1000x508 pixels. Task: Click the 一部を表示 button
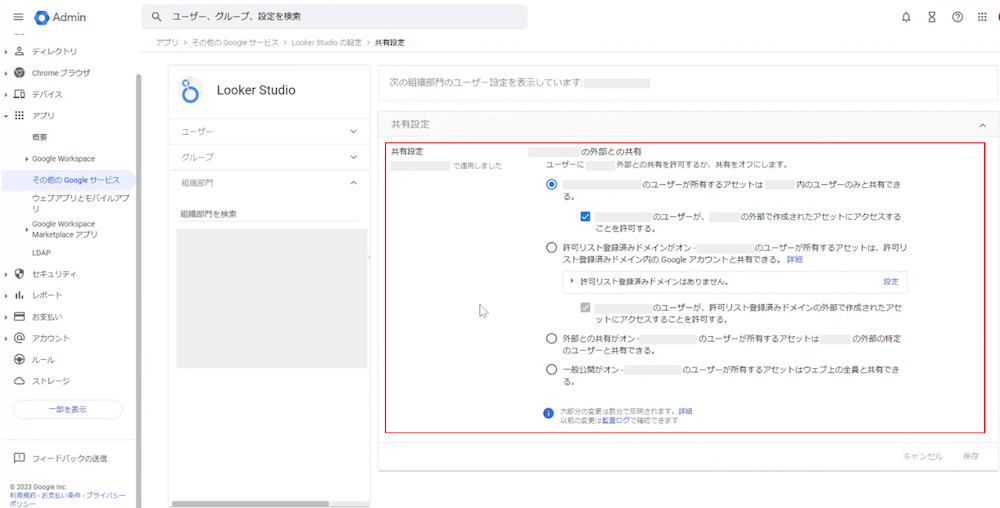[x=68, y=409]
